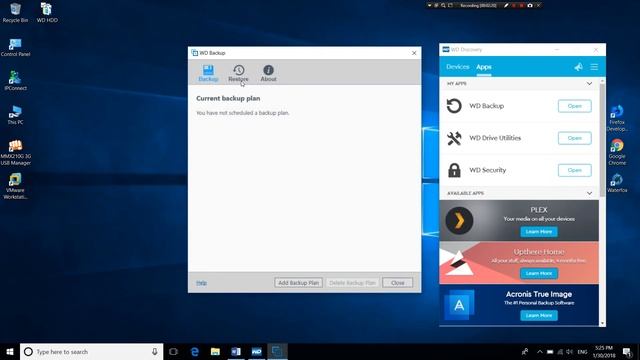The image size is (640, 360).
Task: Click the volume icon in system tray
Action: pyautogui.click(x=569, y=351)
